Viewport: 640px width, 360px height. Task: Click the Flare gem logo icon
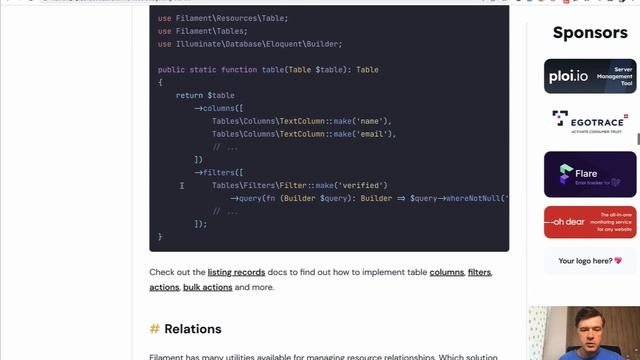point(566,174)
